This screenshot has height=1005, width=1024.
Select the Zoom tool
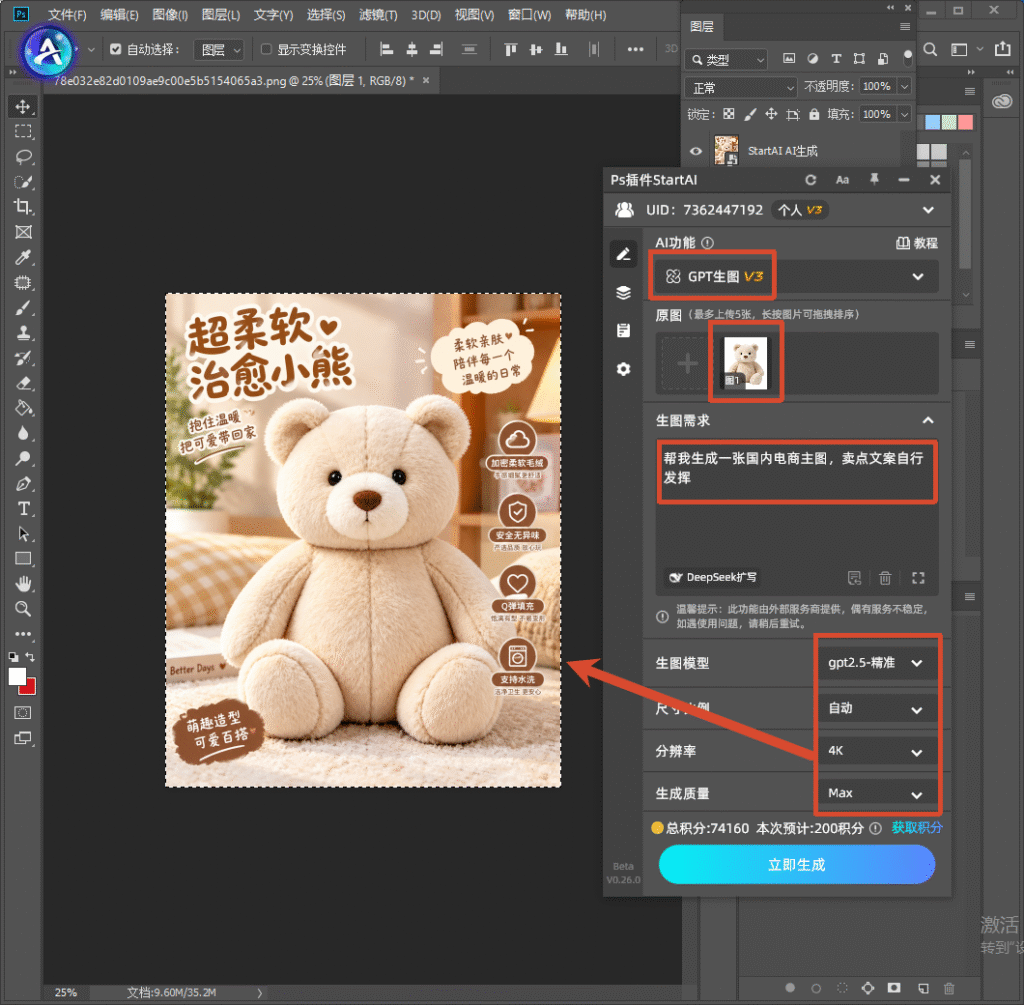click(x=23, y=609)
